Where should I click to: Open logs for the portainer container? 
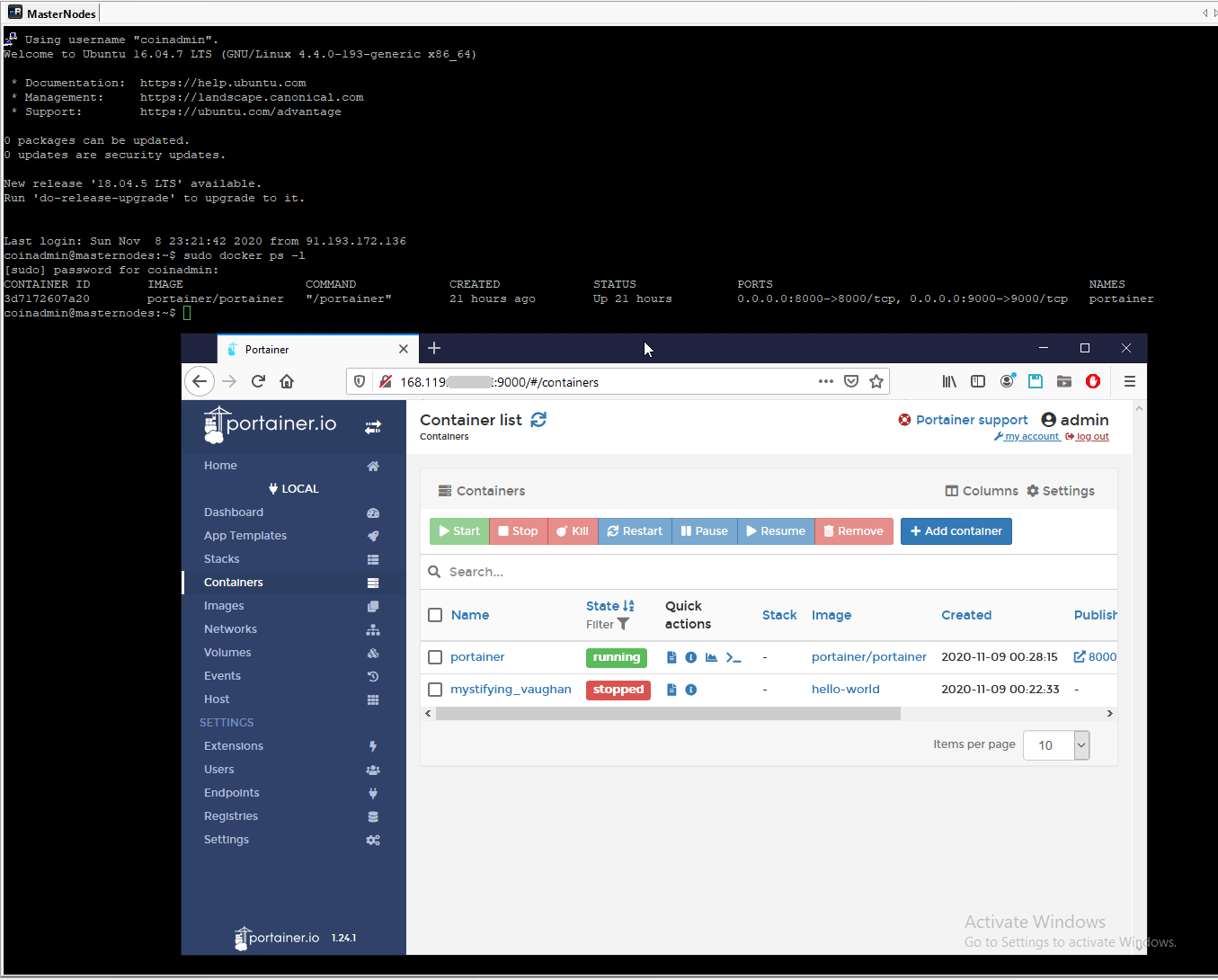click(671, 657)
